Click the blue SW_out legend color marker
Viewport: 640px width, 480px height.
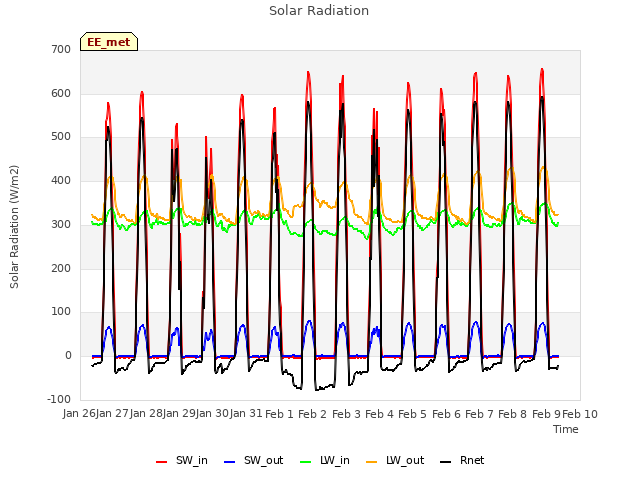click(x=230, y=462)
